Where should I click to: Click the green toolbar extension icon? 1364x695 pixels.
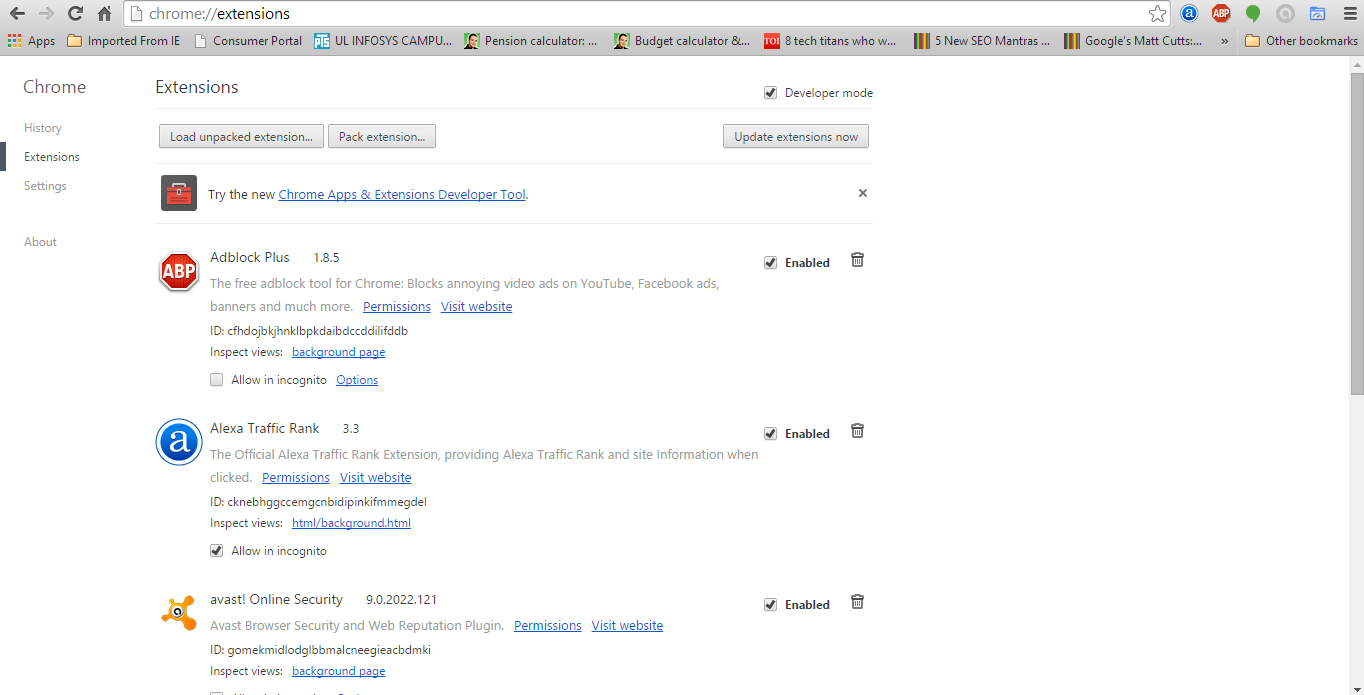pyautogui.click(x=1253, y=14)
